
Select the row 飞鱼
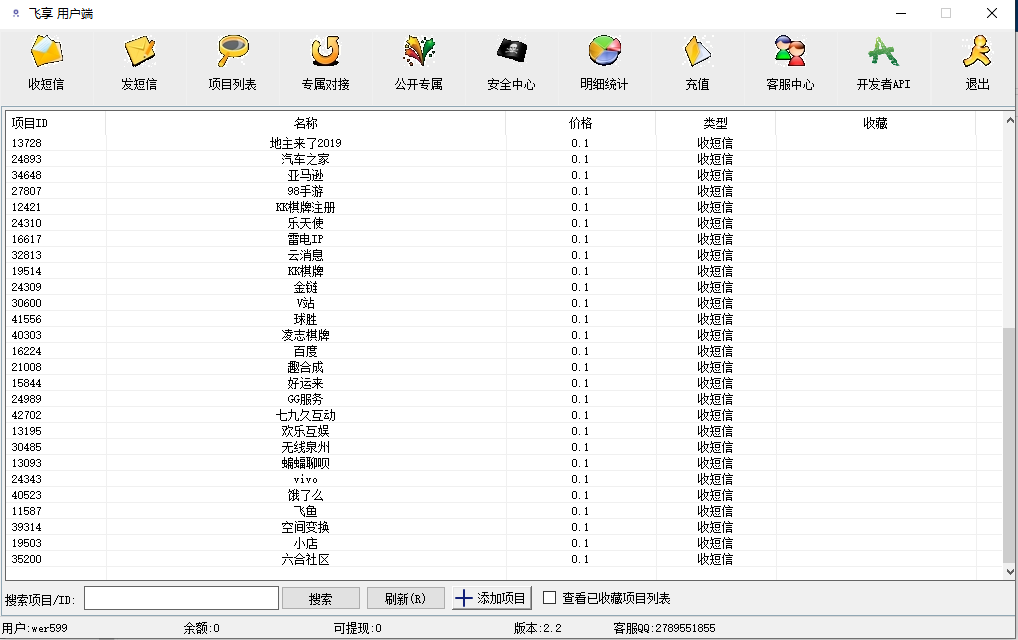pyautogui.click(x=503, y=511)
